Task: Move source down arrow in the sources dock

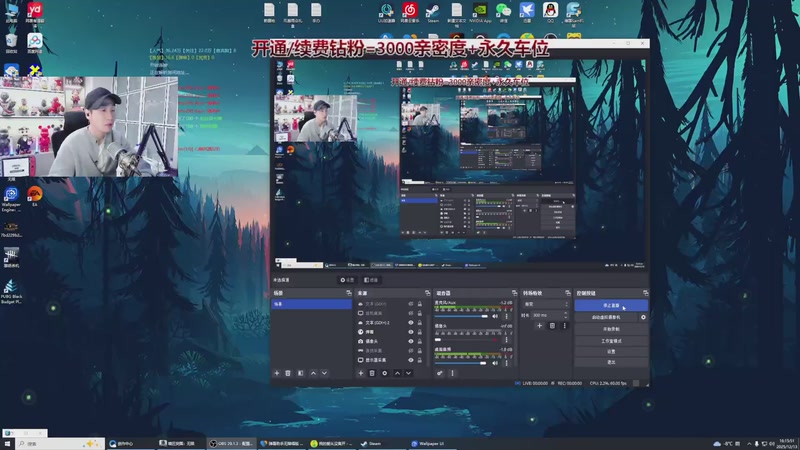Action: pyautogui.click(x=409, y=373)
